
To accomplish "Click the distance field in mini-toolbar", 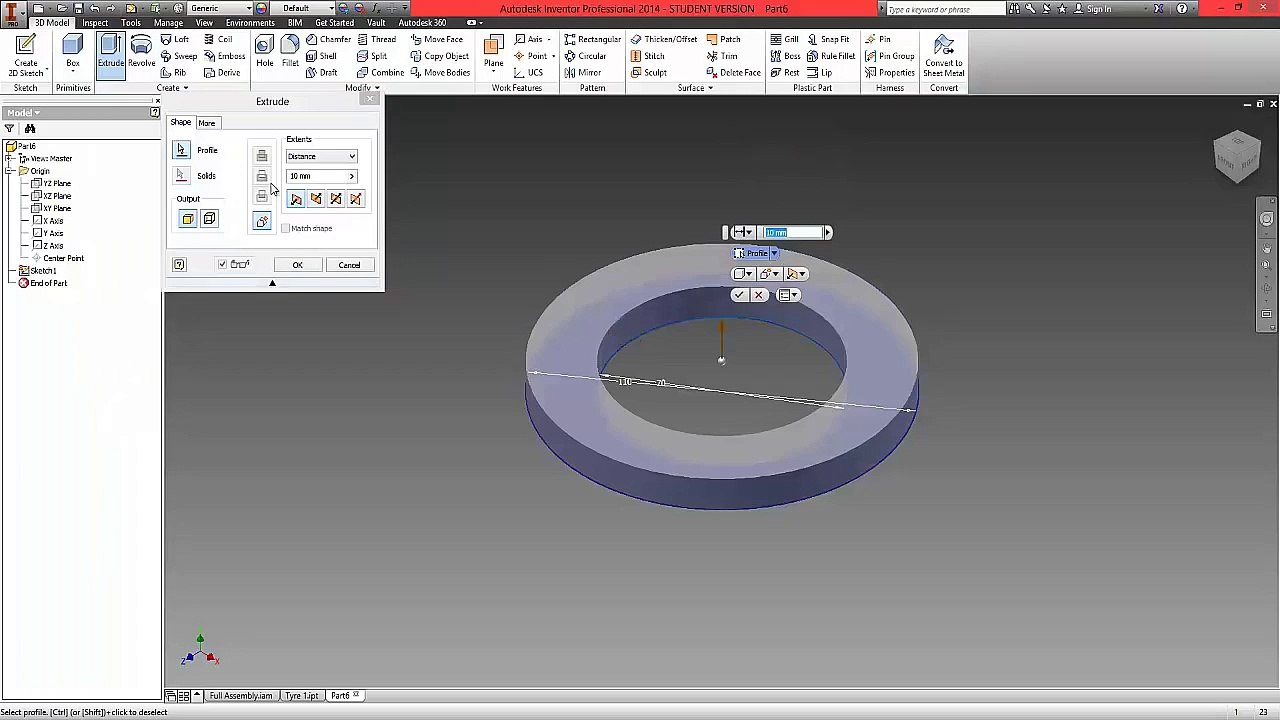I will [791, 233].
